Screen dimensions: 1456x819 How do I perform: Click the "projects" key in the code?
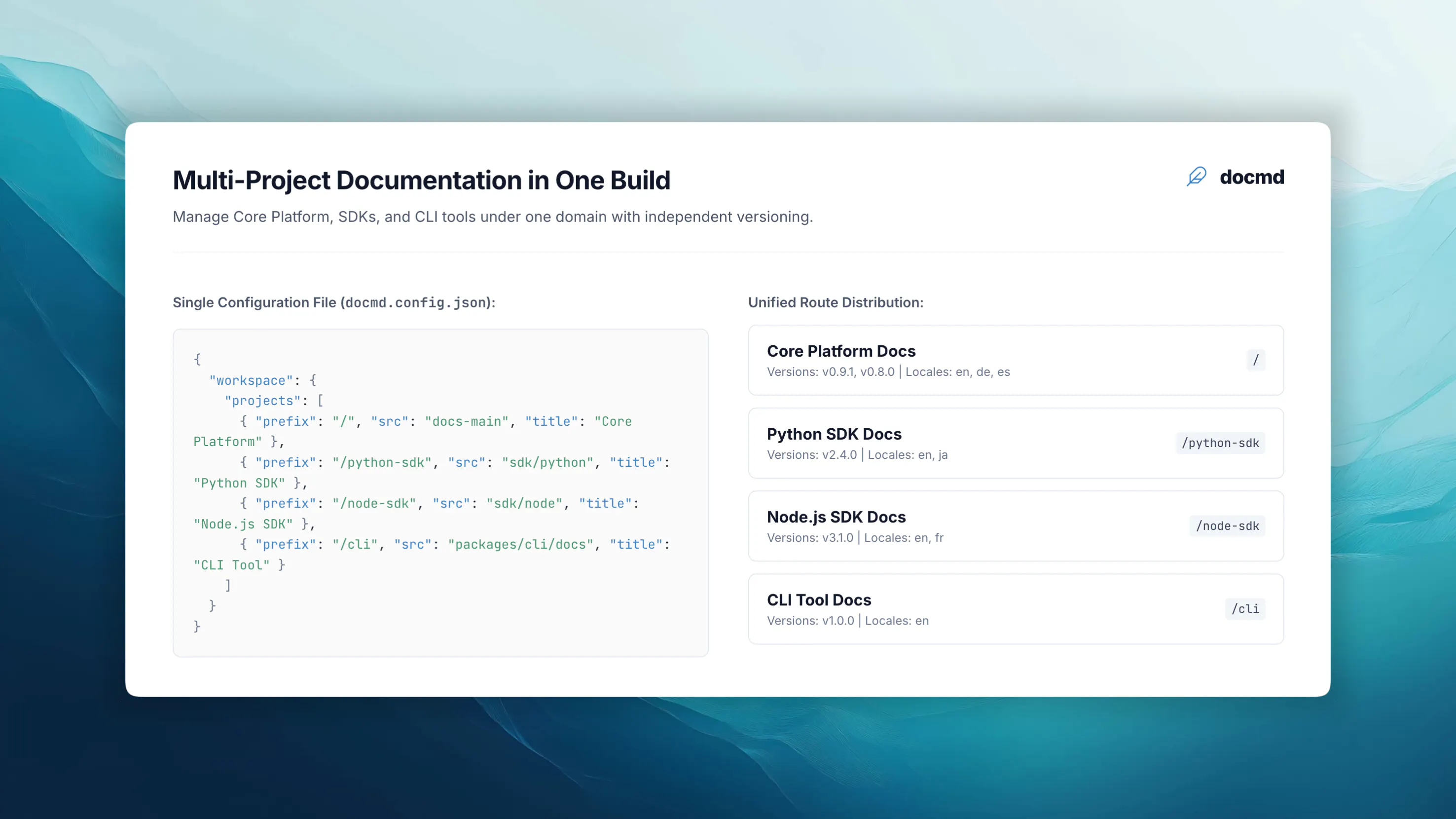coord(262,401)
